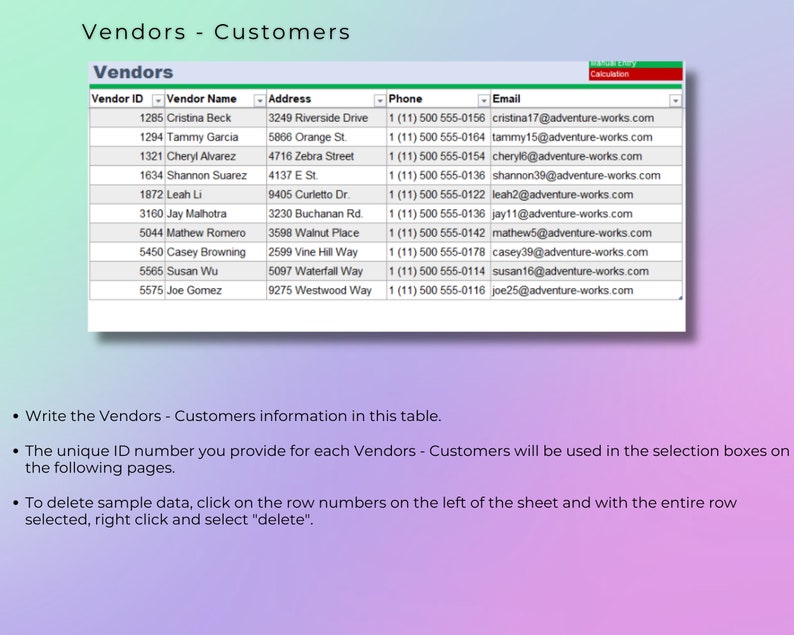
Task: Select the joe25@adventure-works.com email cell
Action: tap(586, 291)
